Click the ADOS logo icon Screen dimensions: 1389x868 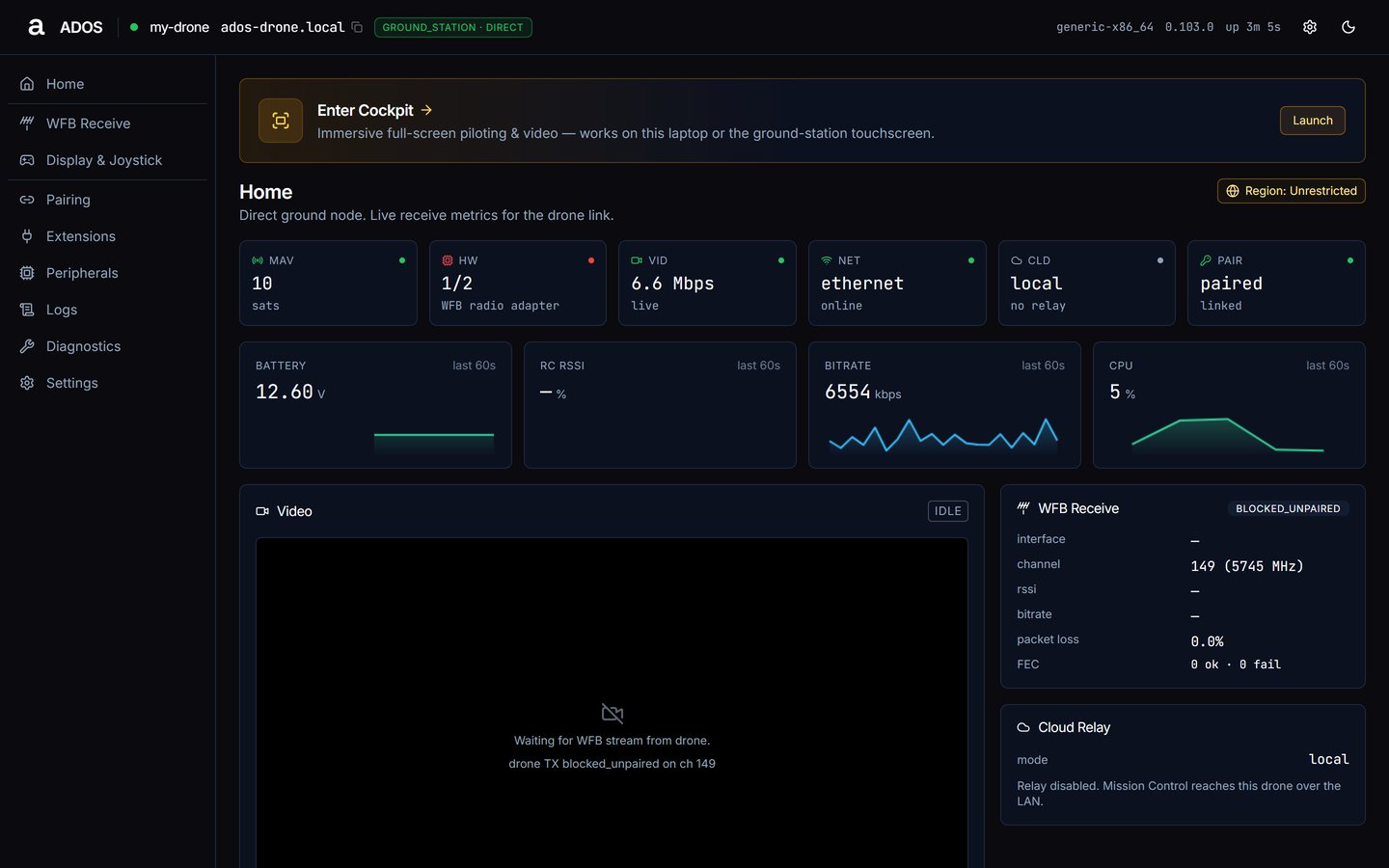[37, 27]
